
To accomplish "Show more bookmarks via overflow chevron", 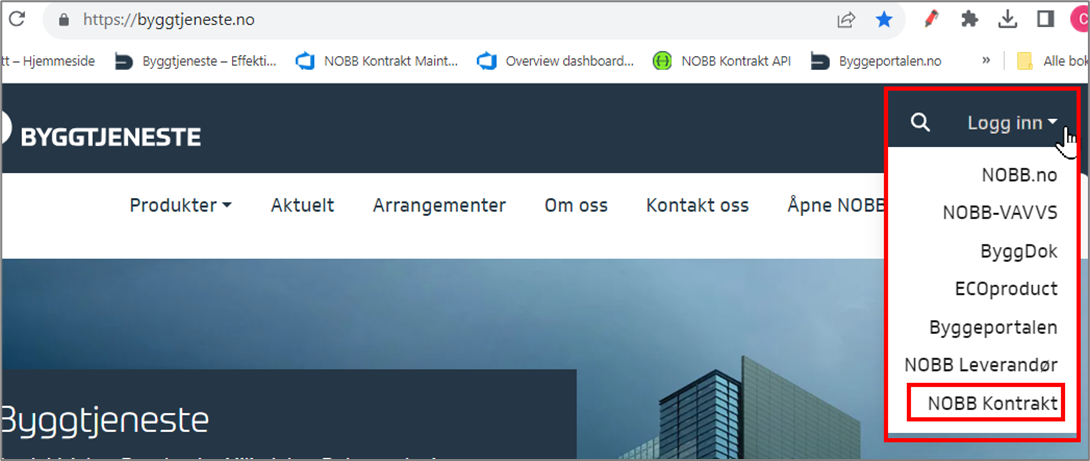I will (x=986, y=61).
